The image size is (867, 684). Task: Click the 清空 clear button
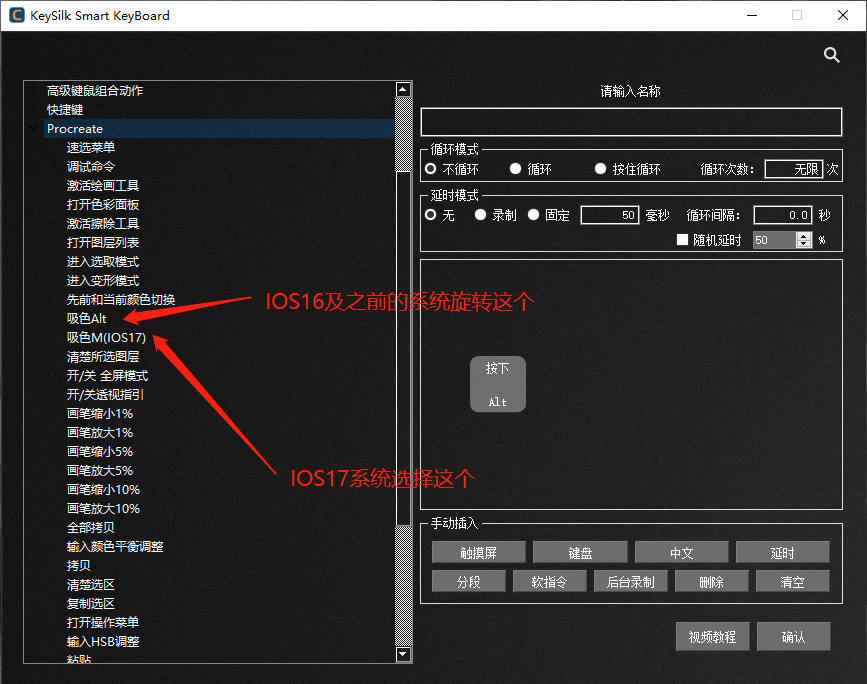click(x=792, y=581)
